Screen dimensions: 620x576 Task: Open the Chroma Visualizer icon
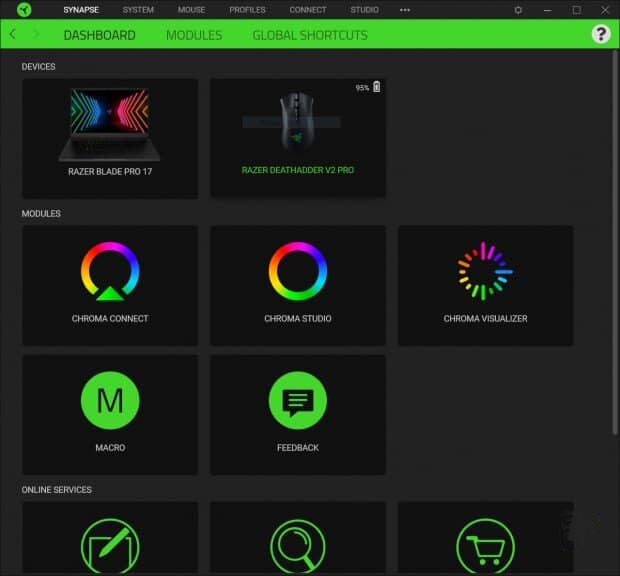(x=485, y=271)
